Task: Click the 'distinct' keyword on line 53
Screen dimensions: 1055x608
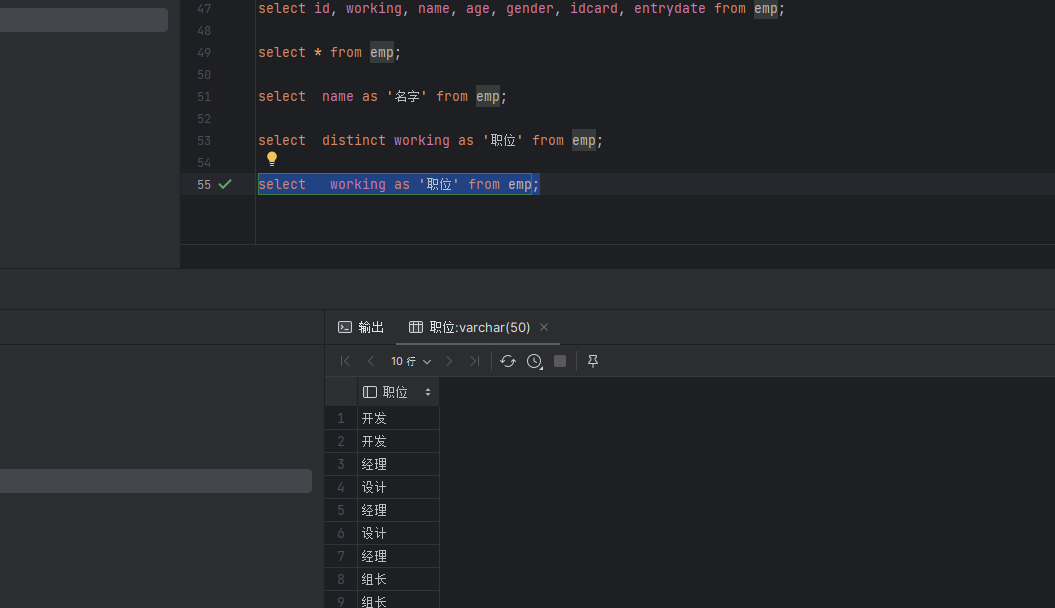Action: point(354,141)
